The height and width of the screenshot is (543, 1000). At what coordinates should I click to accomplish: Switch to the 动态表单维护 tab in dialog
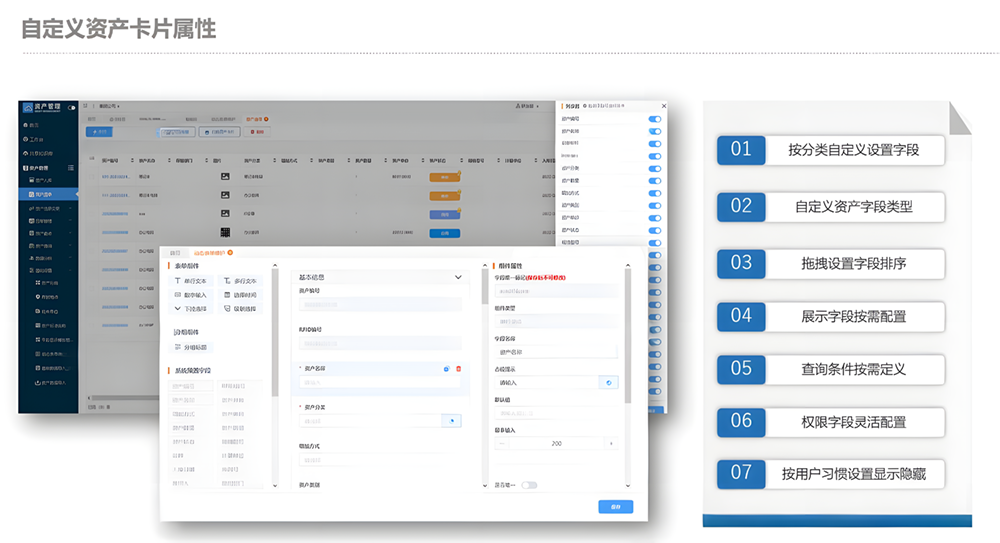pyautogui.click(x=212, y=253)
